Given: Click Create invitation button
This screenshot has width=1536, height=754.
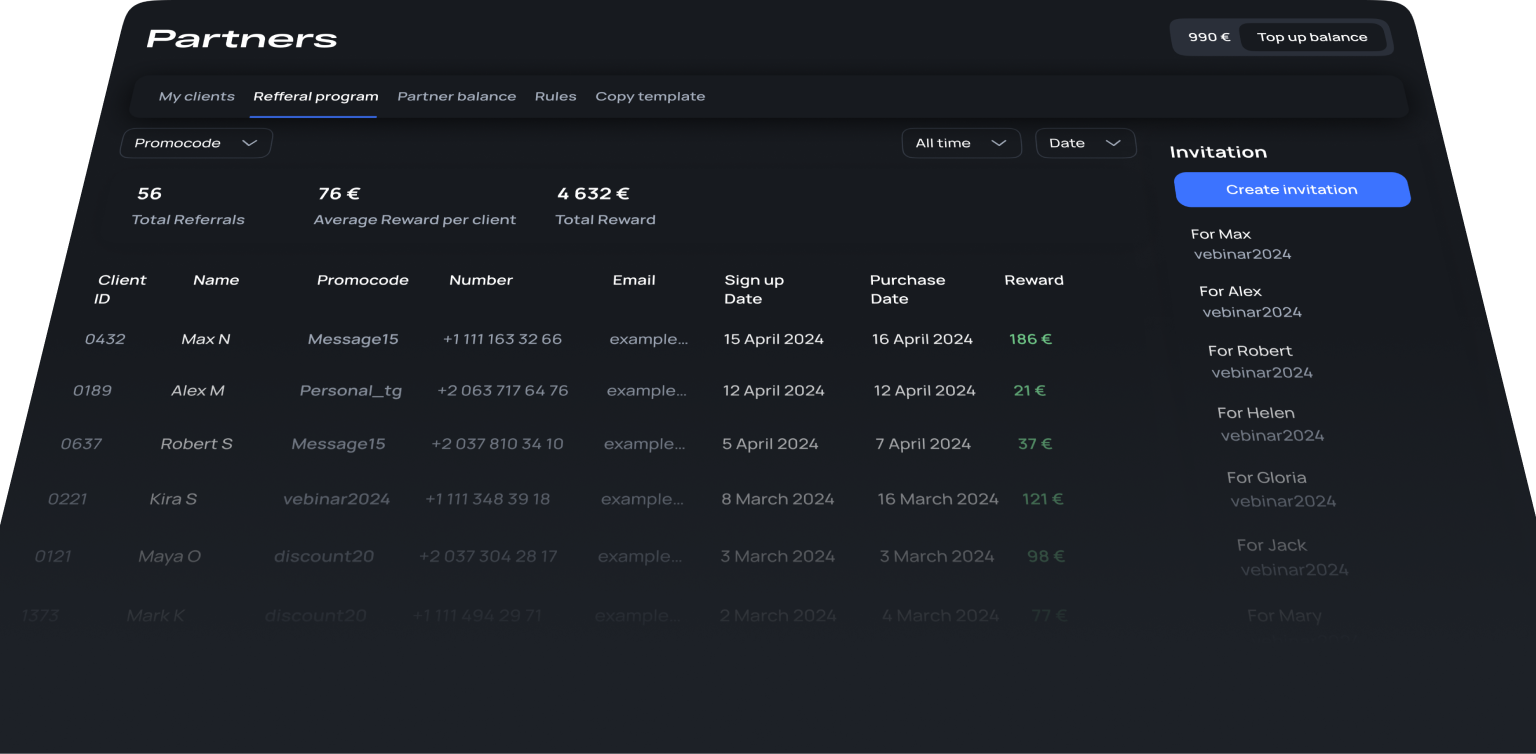Looking at the screenshot, I should tap(1292, 190).
